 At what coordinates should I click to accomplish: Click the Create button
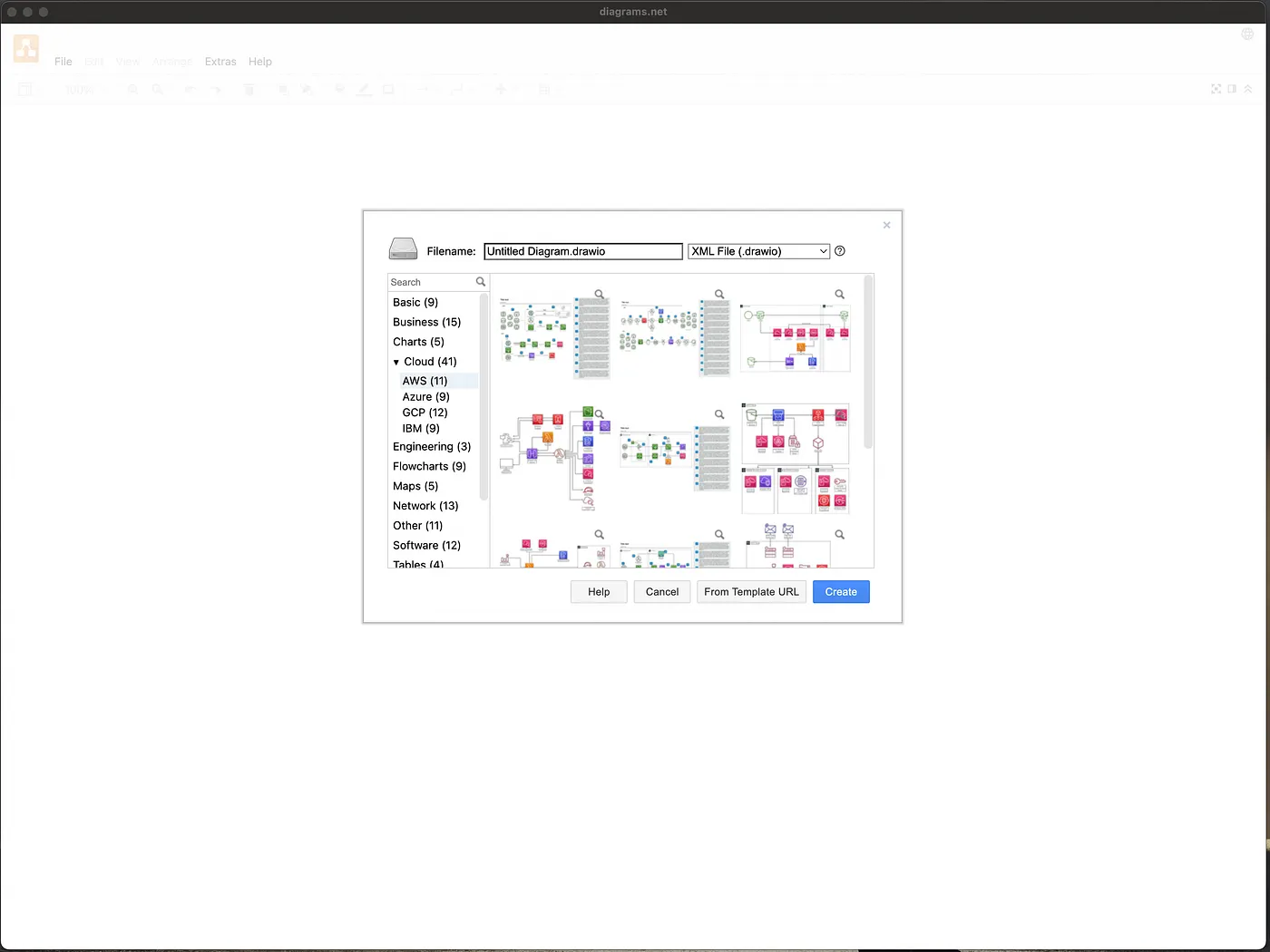[x=840, y=591]
